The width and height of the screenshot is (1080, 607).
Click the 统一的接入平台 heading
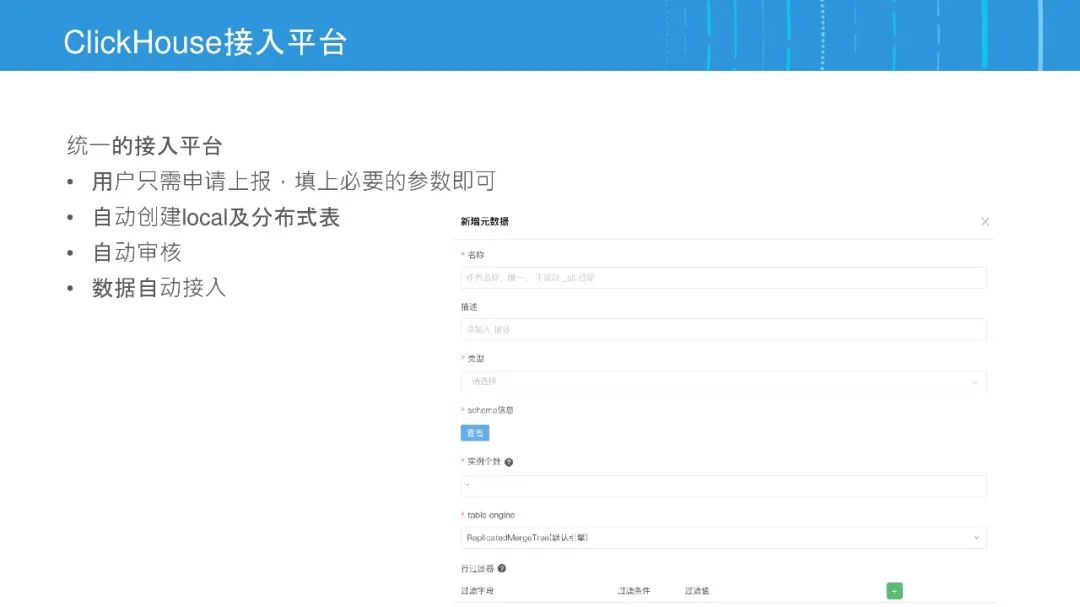(145, 146)
